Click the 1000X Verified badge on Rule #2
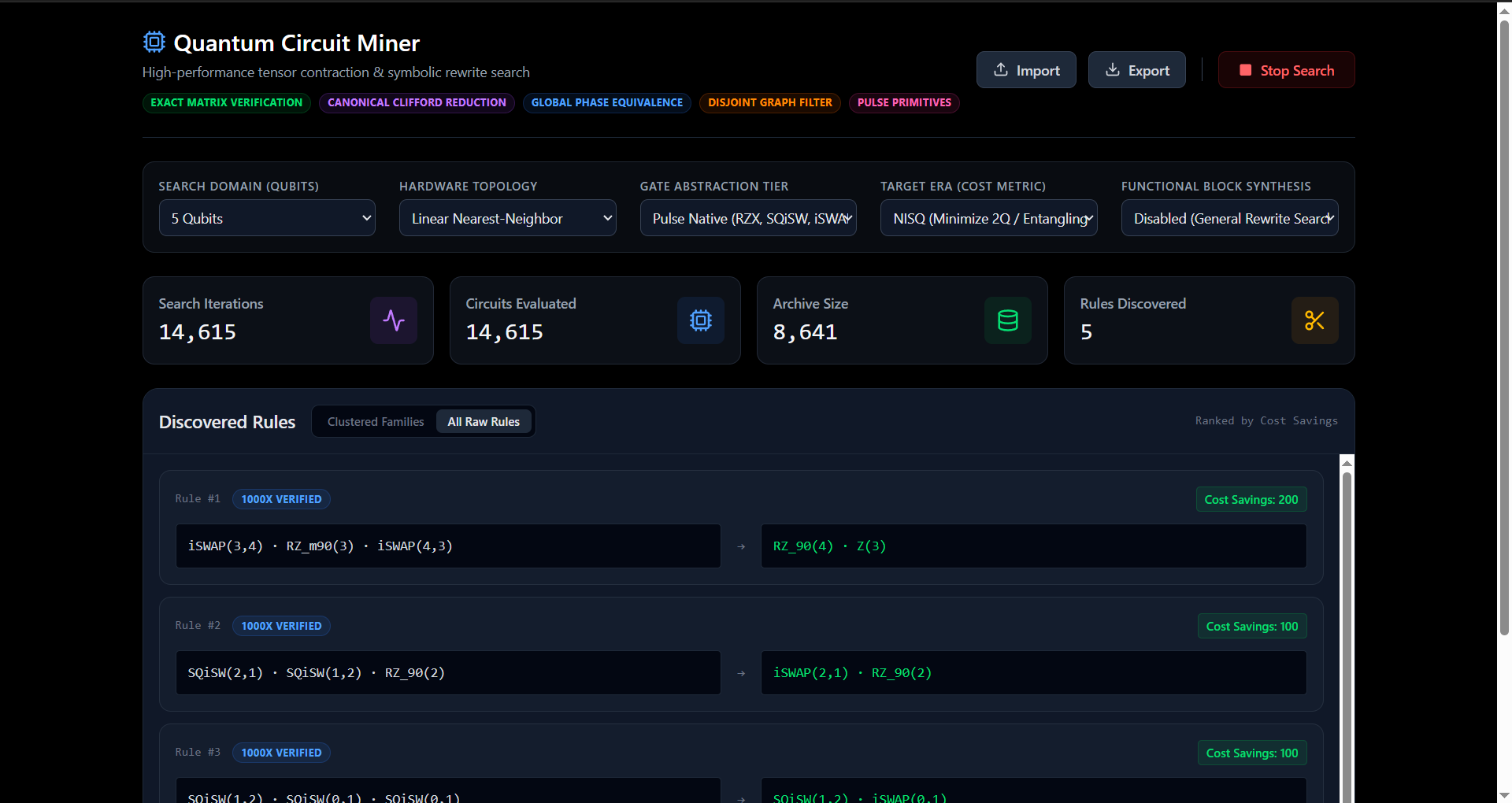This screenshot has height=803, width=1512. point(281,626)
